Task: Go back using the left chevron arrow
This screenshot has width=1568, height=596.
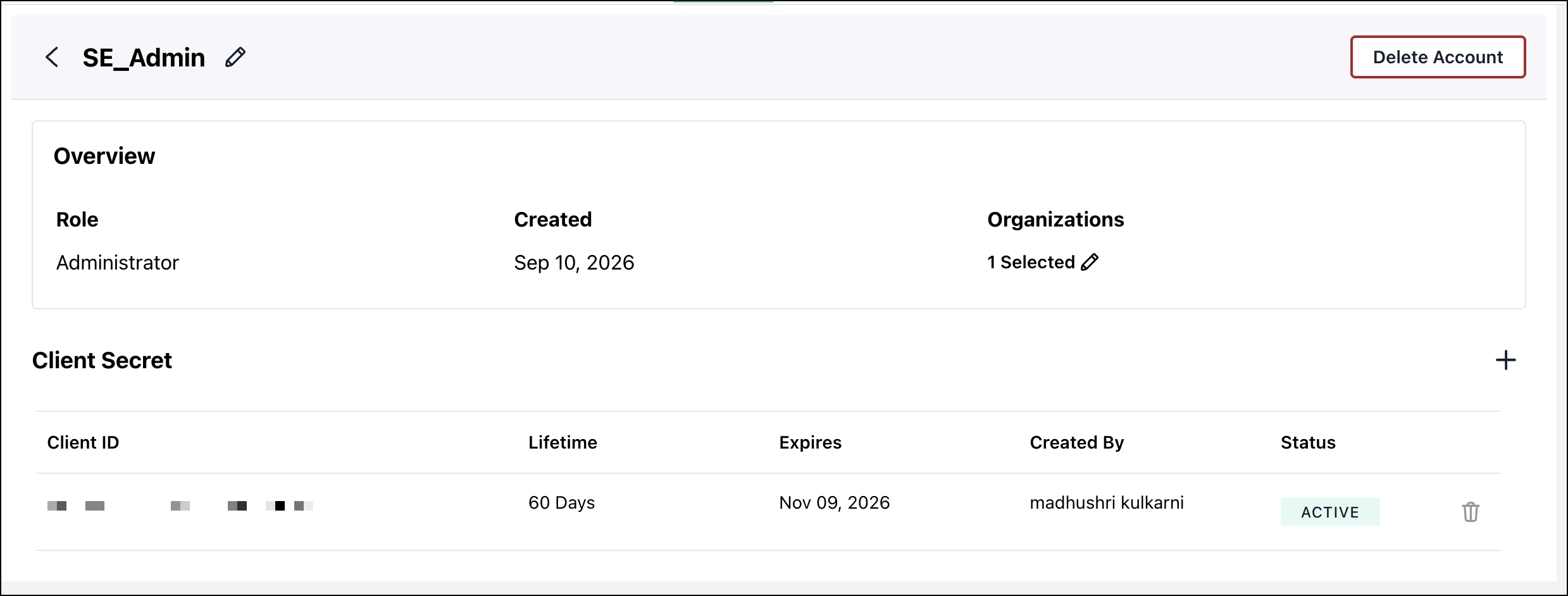Action: [52, 57]
